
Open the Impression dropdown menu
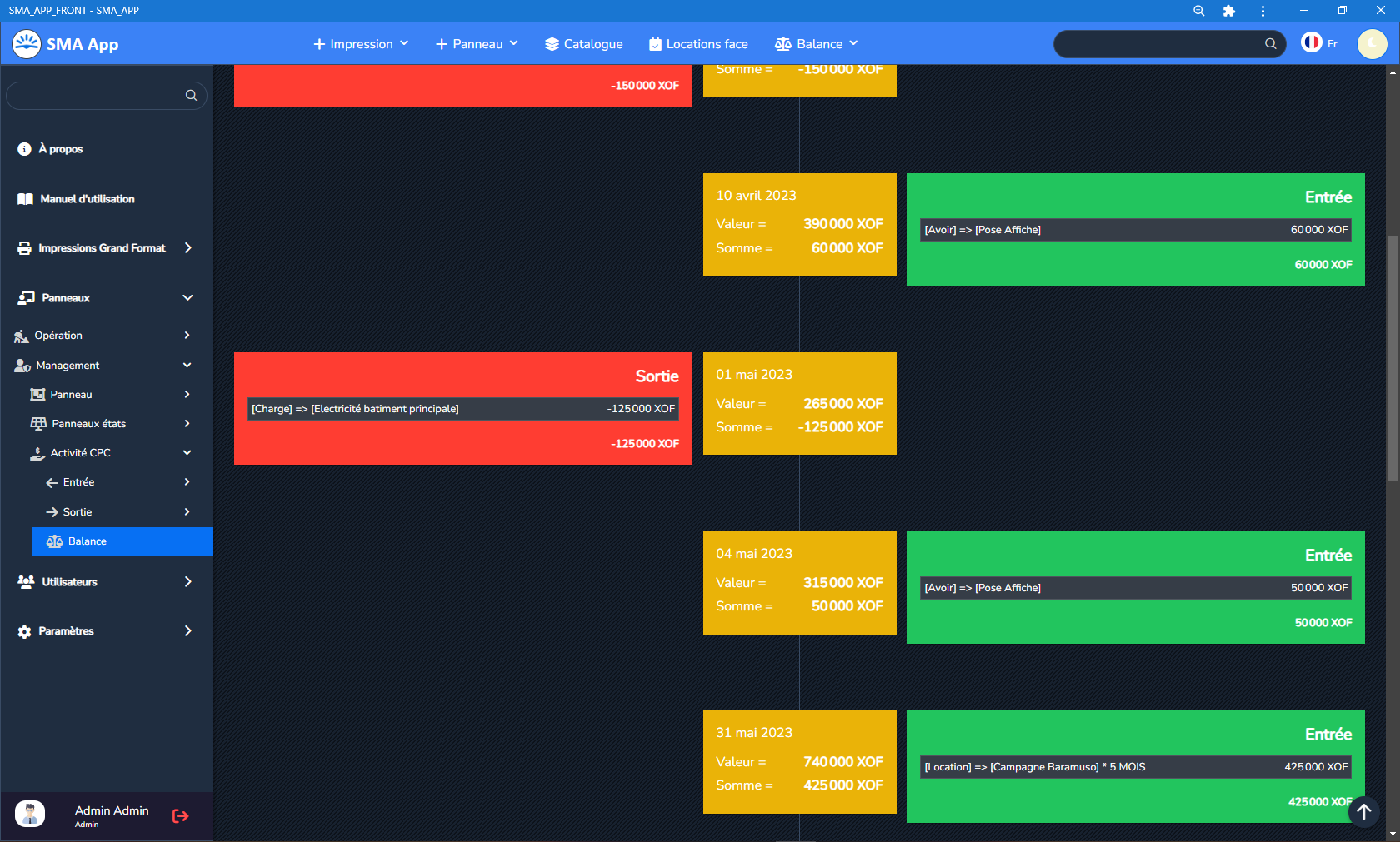361,44
